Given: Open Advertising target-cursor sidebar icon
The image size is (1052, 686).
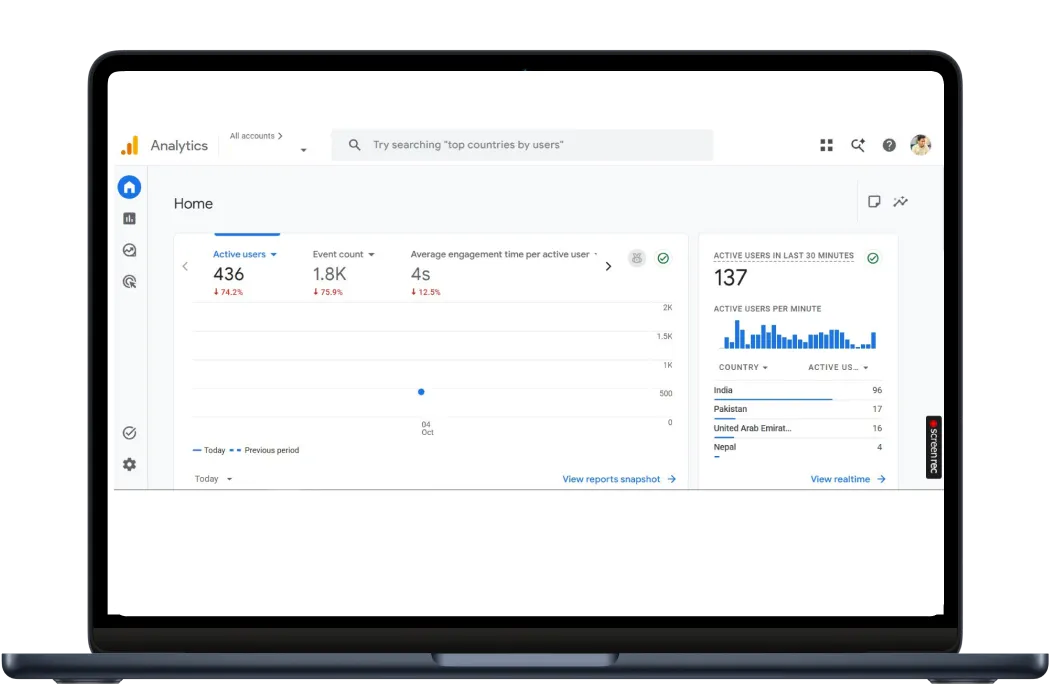Looking at the screenshot, I should pos(129,281).
